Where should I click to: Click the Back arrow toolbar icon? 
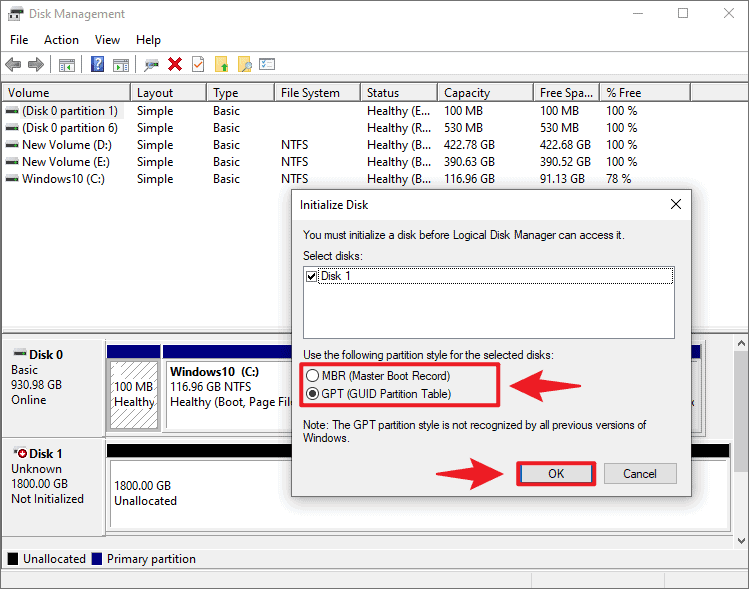(13, 64)
